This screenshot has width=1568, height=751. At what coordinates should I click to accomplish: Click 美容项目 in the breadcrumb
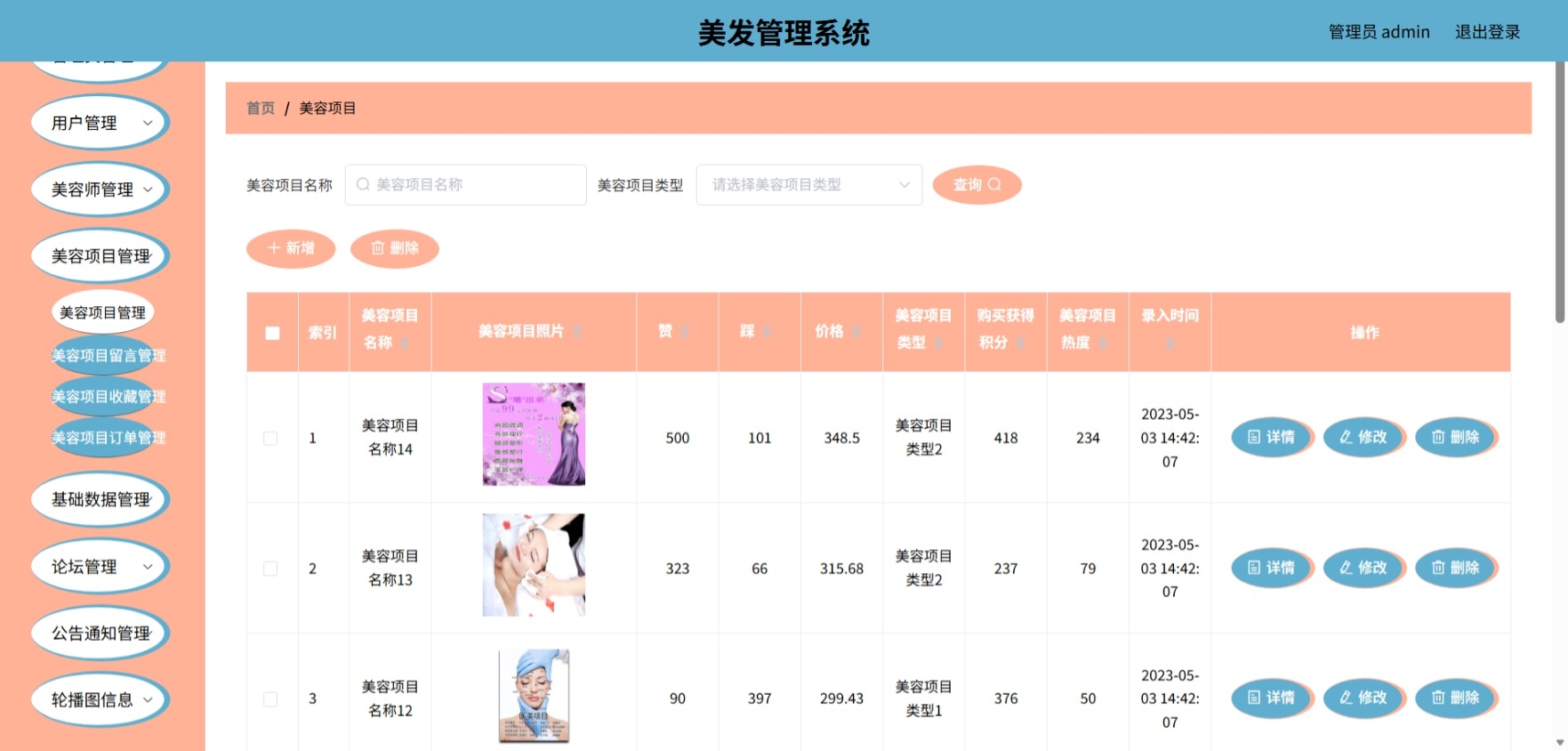(327, 108)
